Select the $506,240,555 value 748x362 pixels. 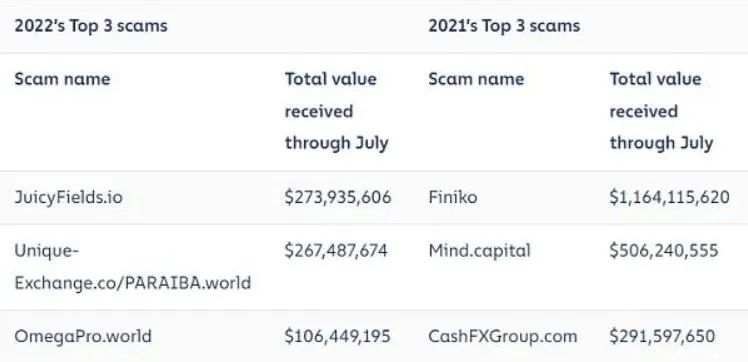pyautogui.click(x=664, y=250)
